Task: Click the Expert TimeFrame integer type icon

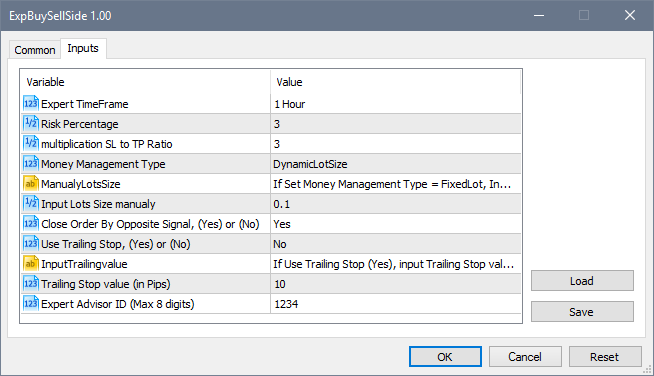Action: [31, 103]
